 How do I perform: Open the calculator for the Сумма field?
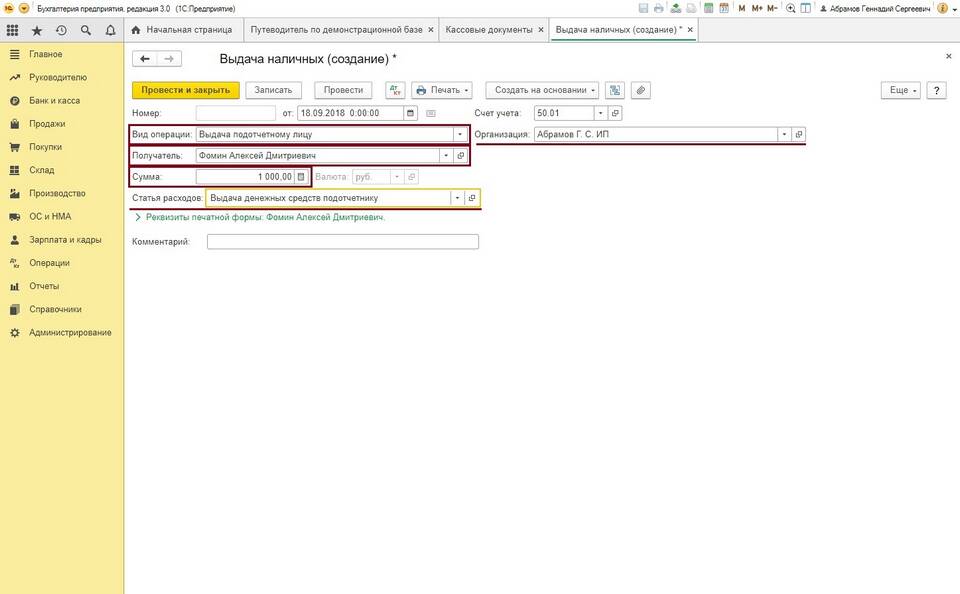[x=301, y=177]
